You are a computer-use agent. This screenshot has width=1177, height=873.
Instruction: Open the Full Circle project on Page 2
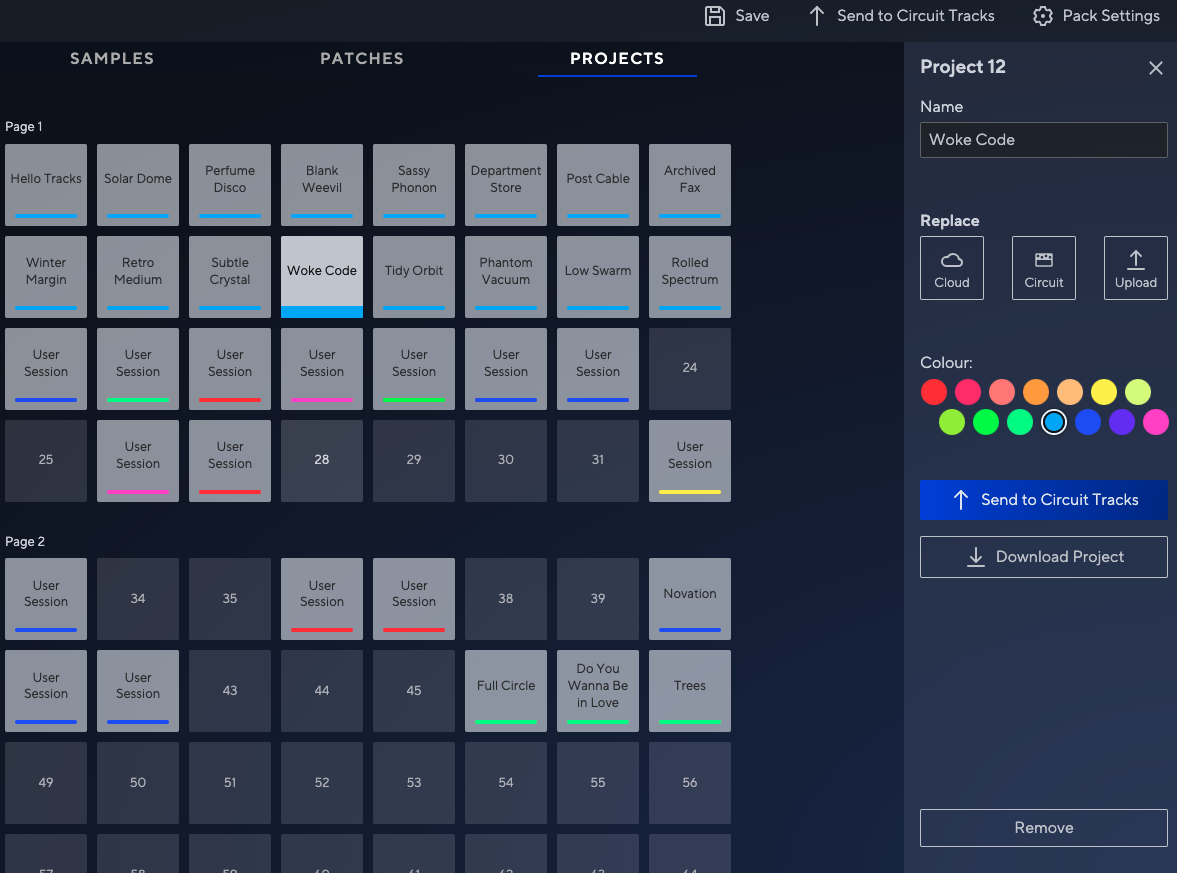505,690
